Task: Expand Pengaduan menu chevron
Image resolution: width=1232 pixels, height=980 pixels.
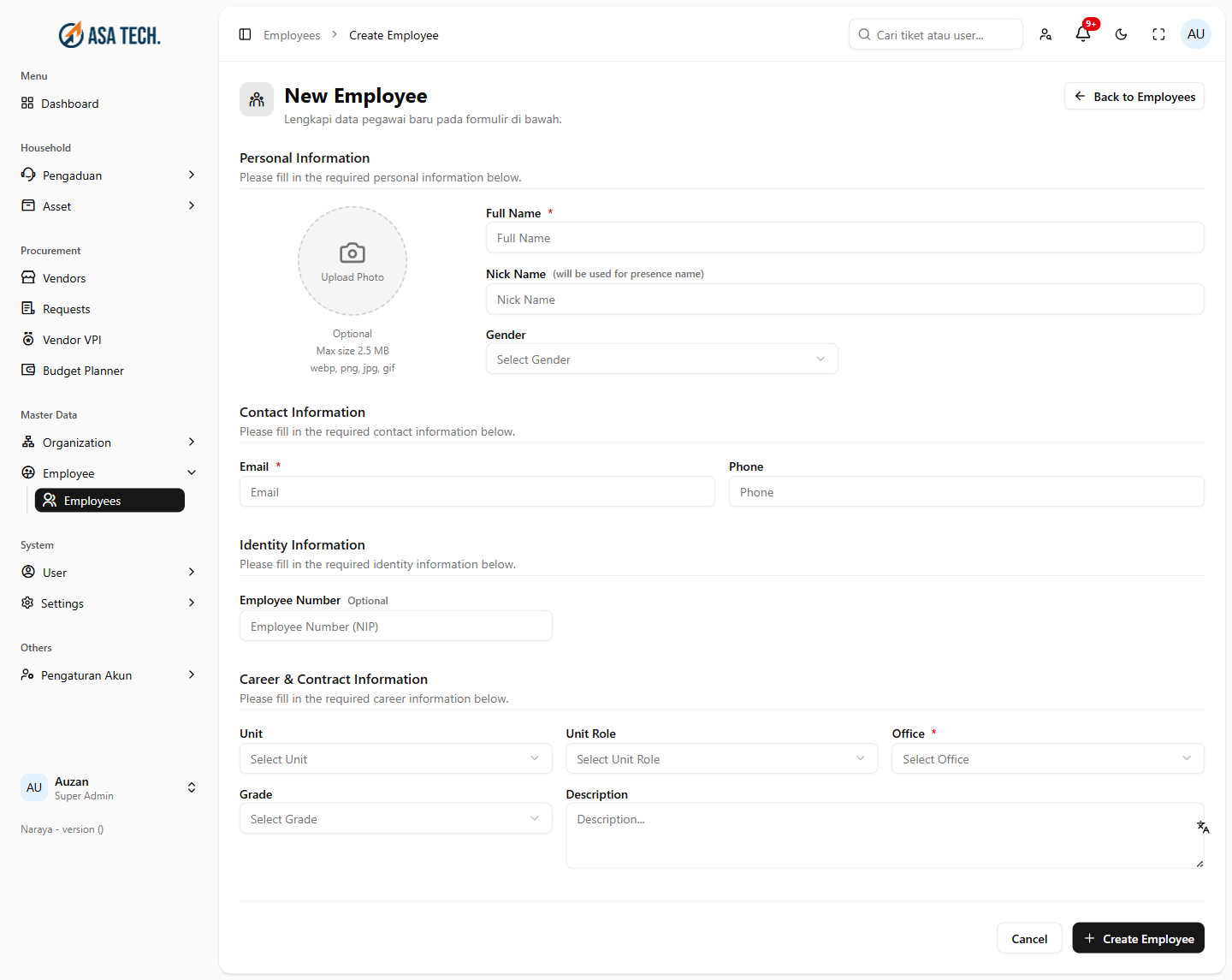Action: 192,175
